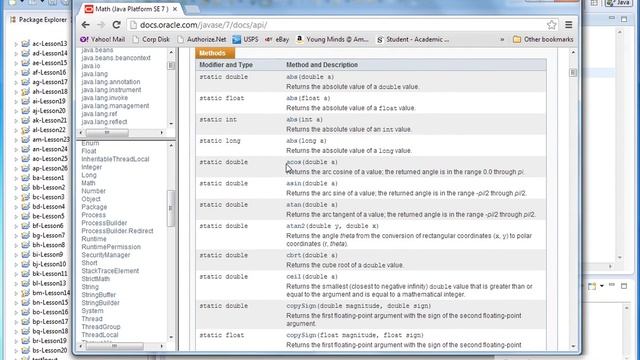Select the bs-Lesson20 project in Package Explorer
Viewport: 640px width, 360px height.
(50, 350)
